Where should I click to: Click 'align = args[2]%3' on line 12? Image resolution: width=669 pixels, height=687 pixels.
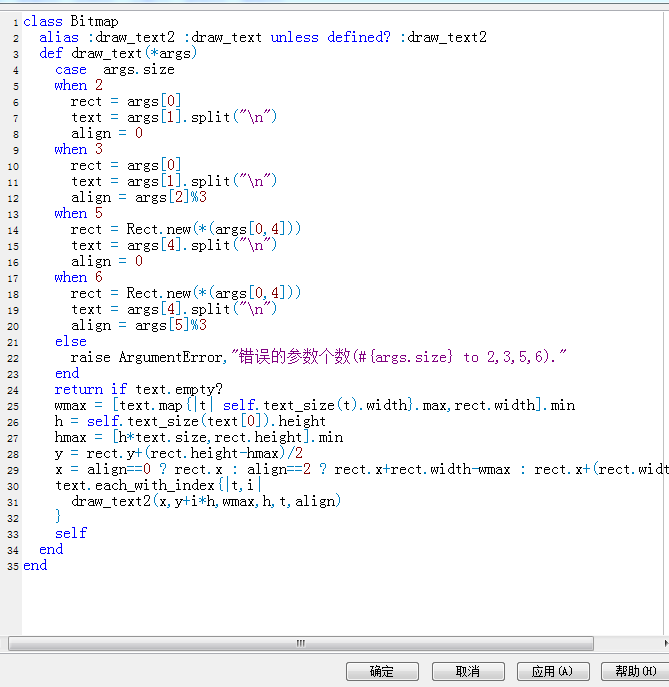point(139,198)
